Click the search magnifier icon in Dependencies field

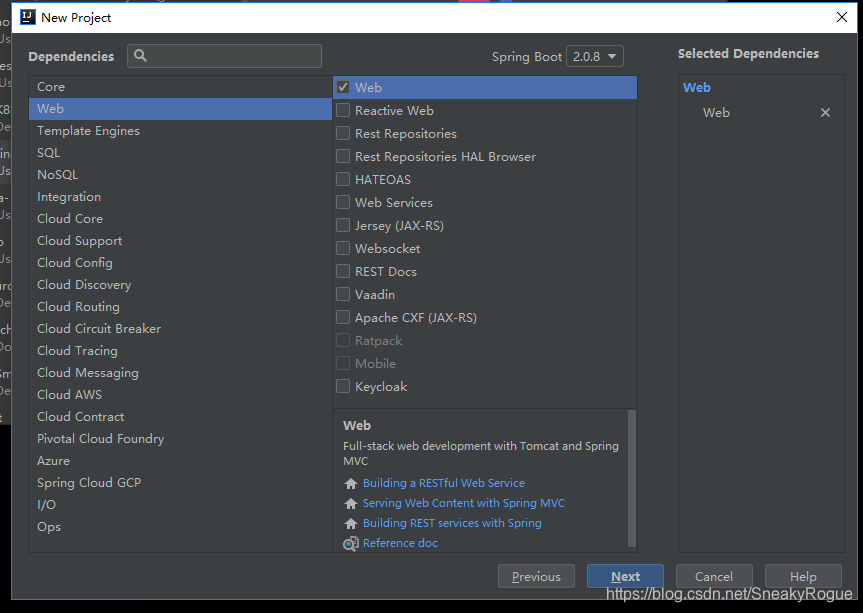pos(140,56)
